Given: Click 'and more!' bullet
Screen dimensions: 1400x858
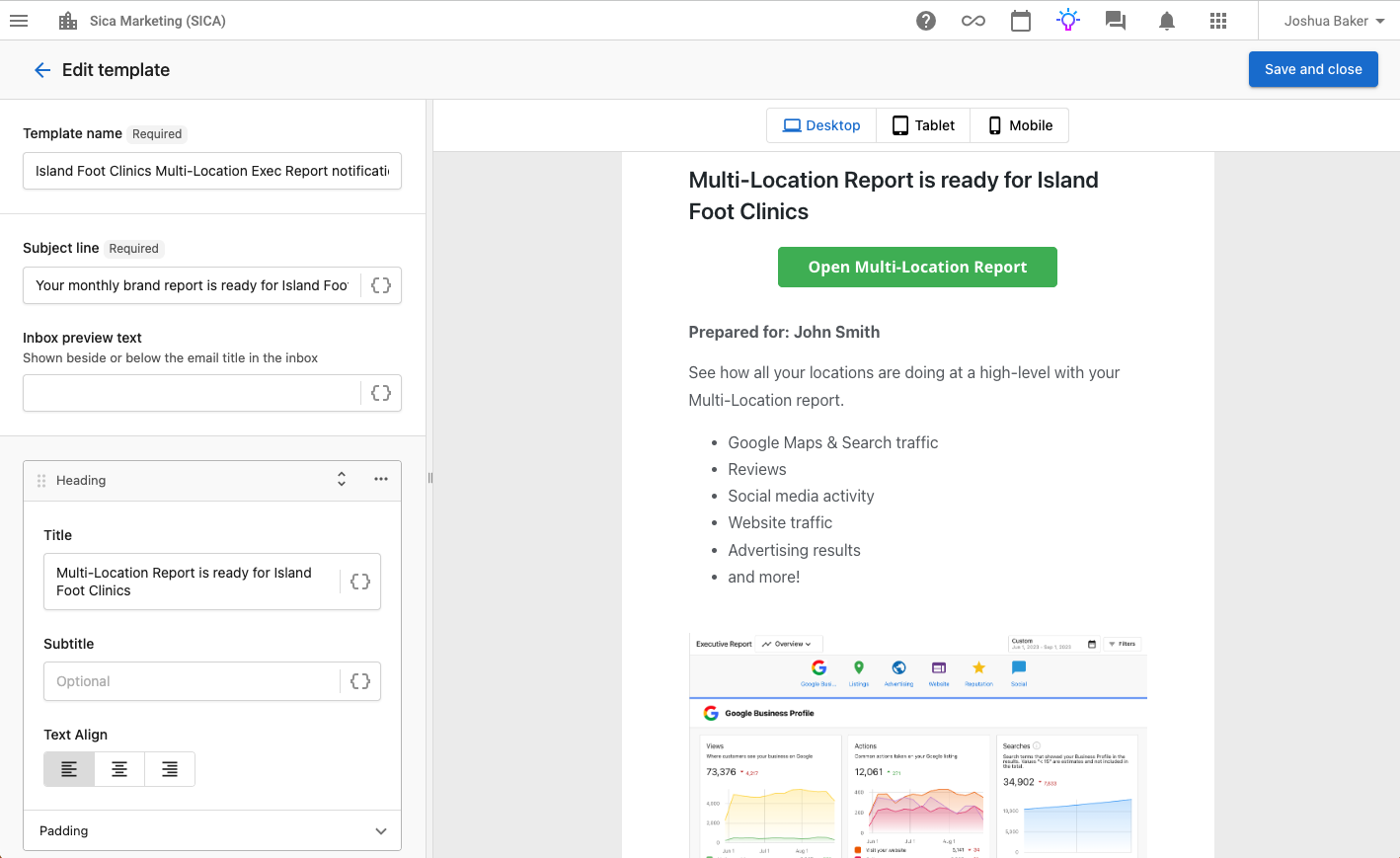Looking at the screenshot, I should coord(764,577).
